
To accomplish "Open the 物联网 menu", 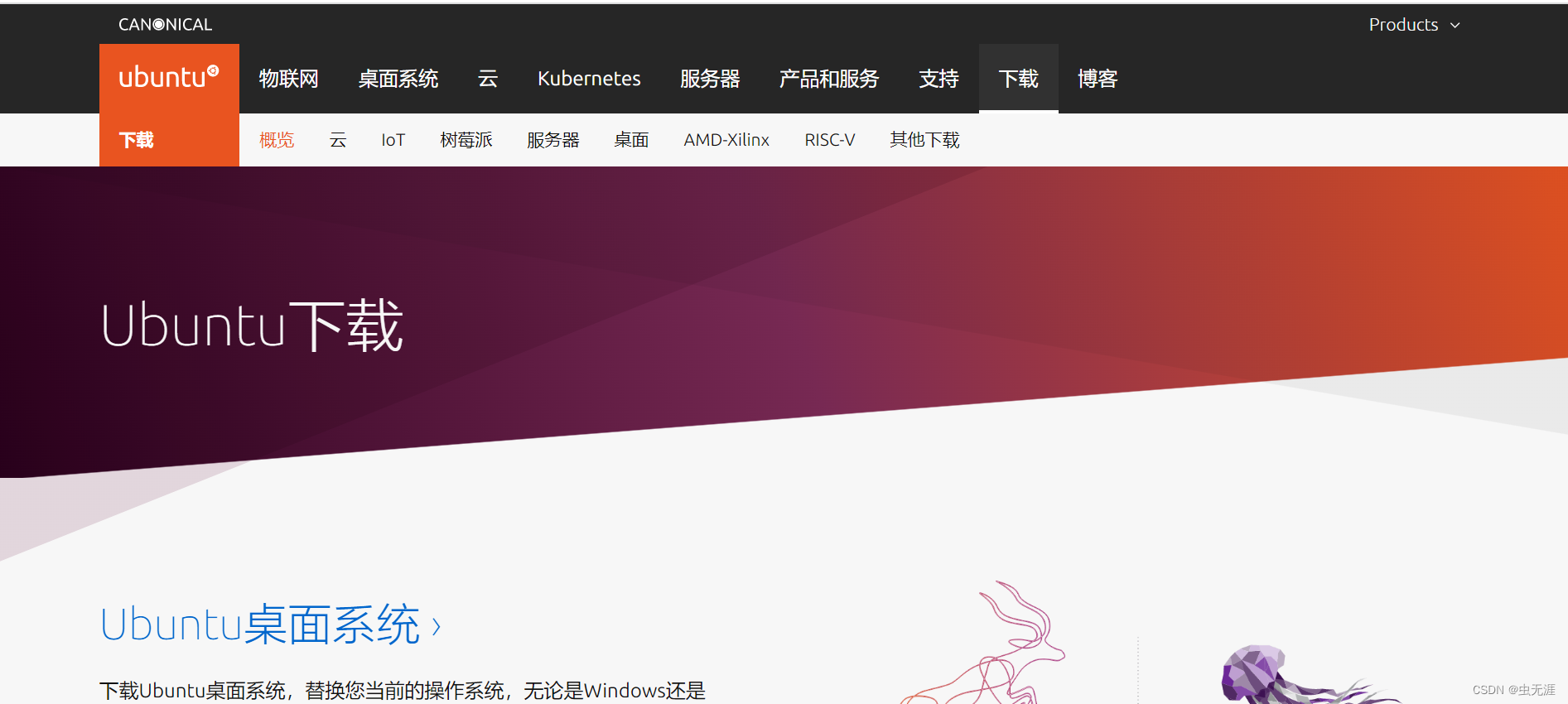I will pos(288,79).
